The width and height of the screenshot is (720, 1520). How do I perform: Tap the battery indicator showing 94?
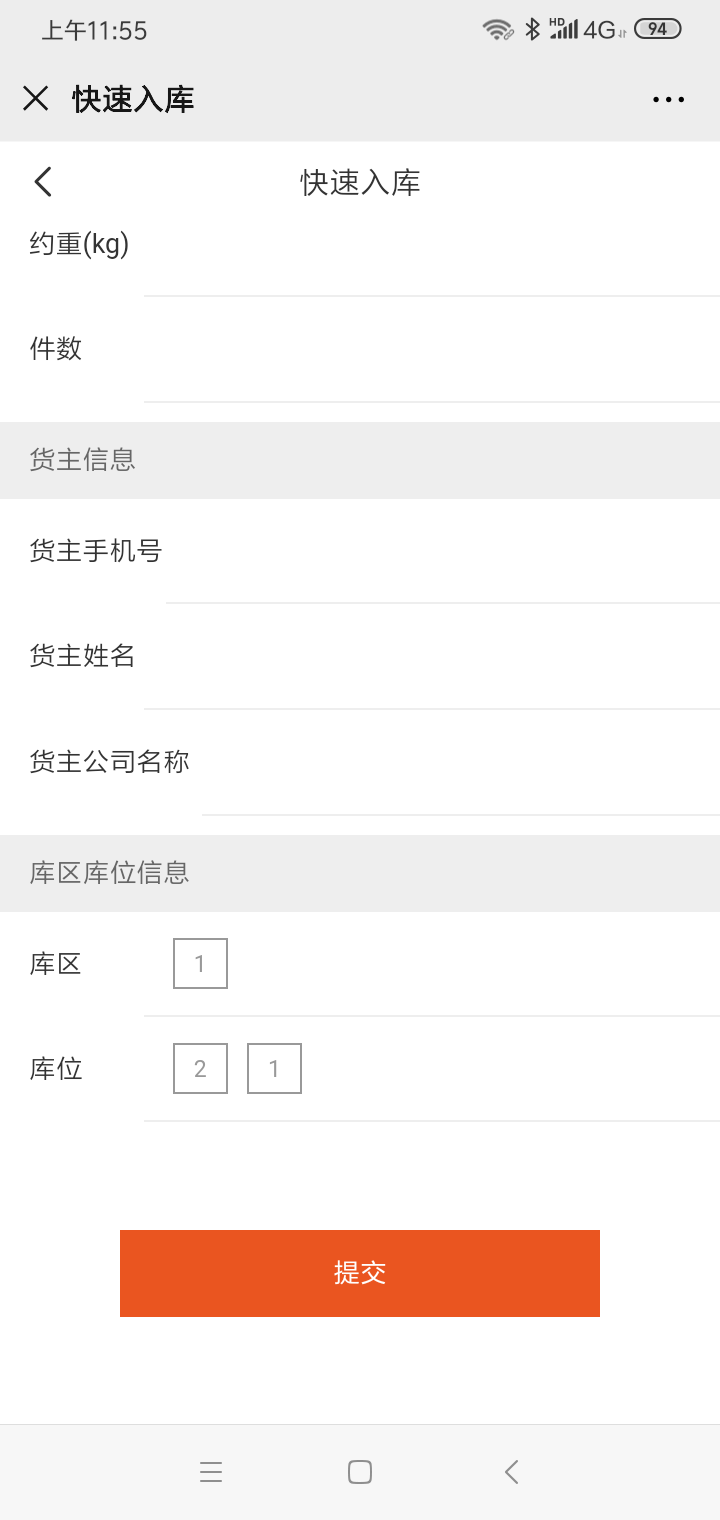658,29
